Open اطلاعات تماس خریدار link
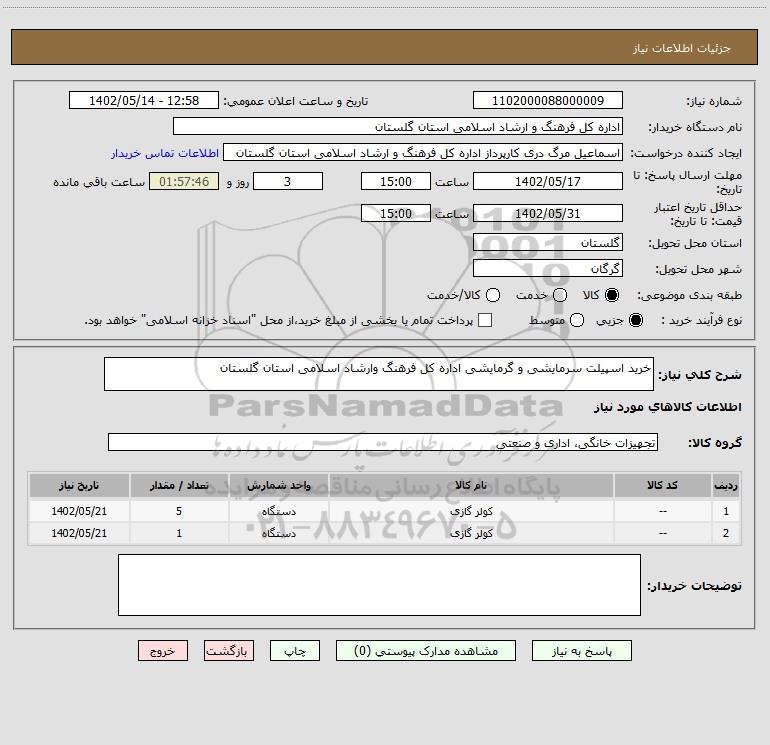The height and width of the screenshot is (745, 770). point(165,153)
